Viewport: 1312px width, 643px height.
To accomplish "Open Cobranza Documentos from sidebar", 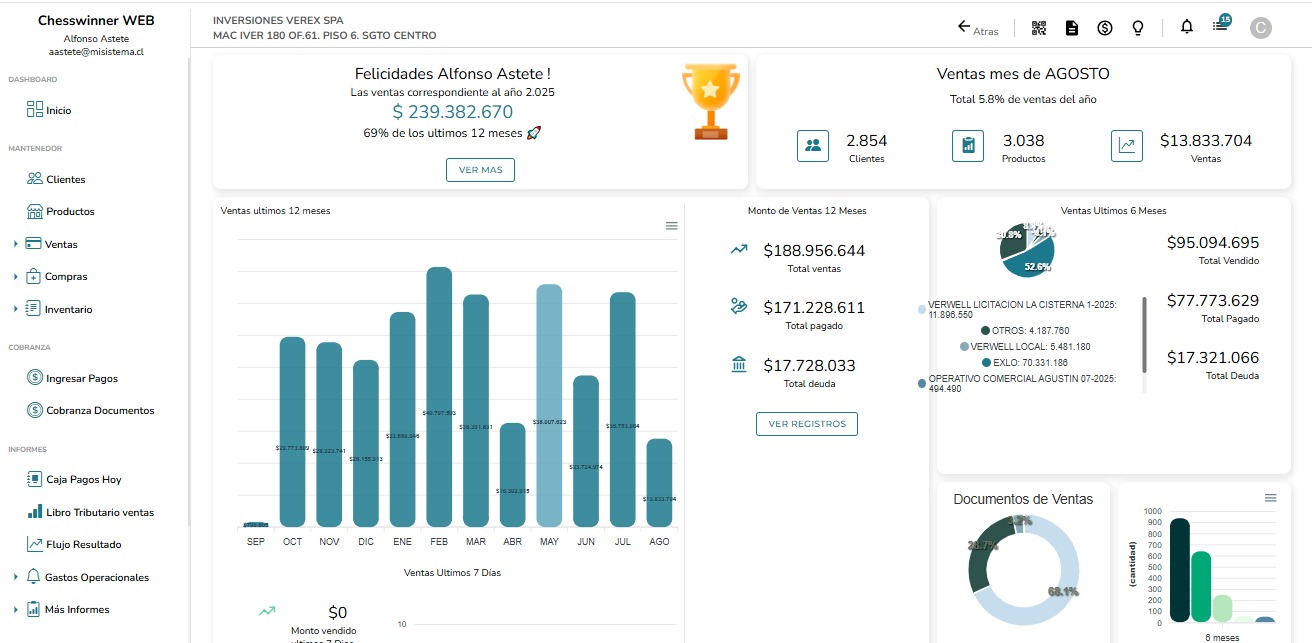I will coord(99,410).
